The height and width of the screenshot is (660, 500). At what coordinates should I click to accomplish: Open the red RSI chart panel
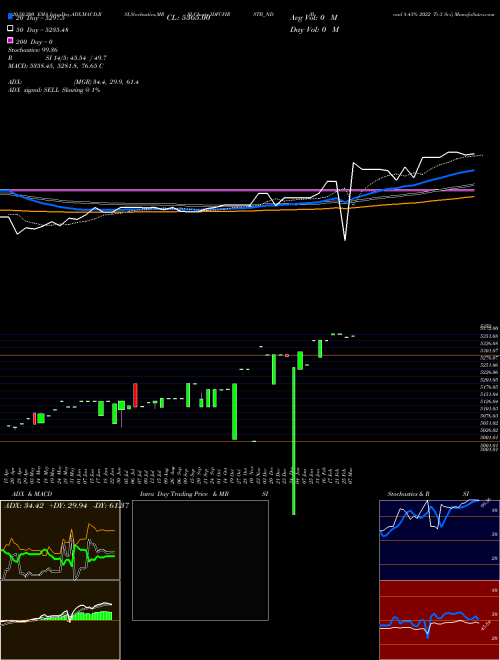pyautogui.click(x=439, y=620)
